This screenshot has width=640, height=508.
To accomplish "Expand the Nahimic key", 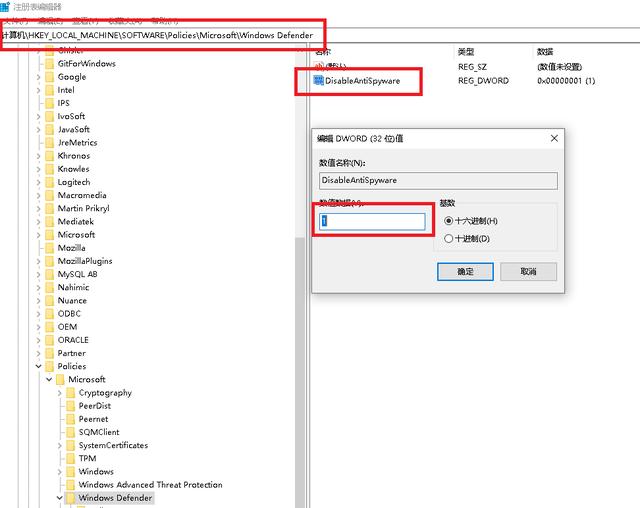I will [38, 287].
